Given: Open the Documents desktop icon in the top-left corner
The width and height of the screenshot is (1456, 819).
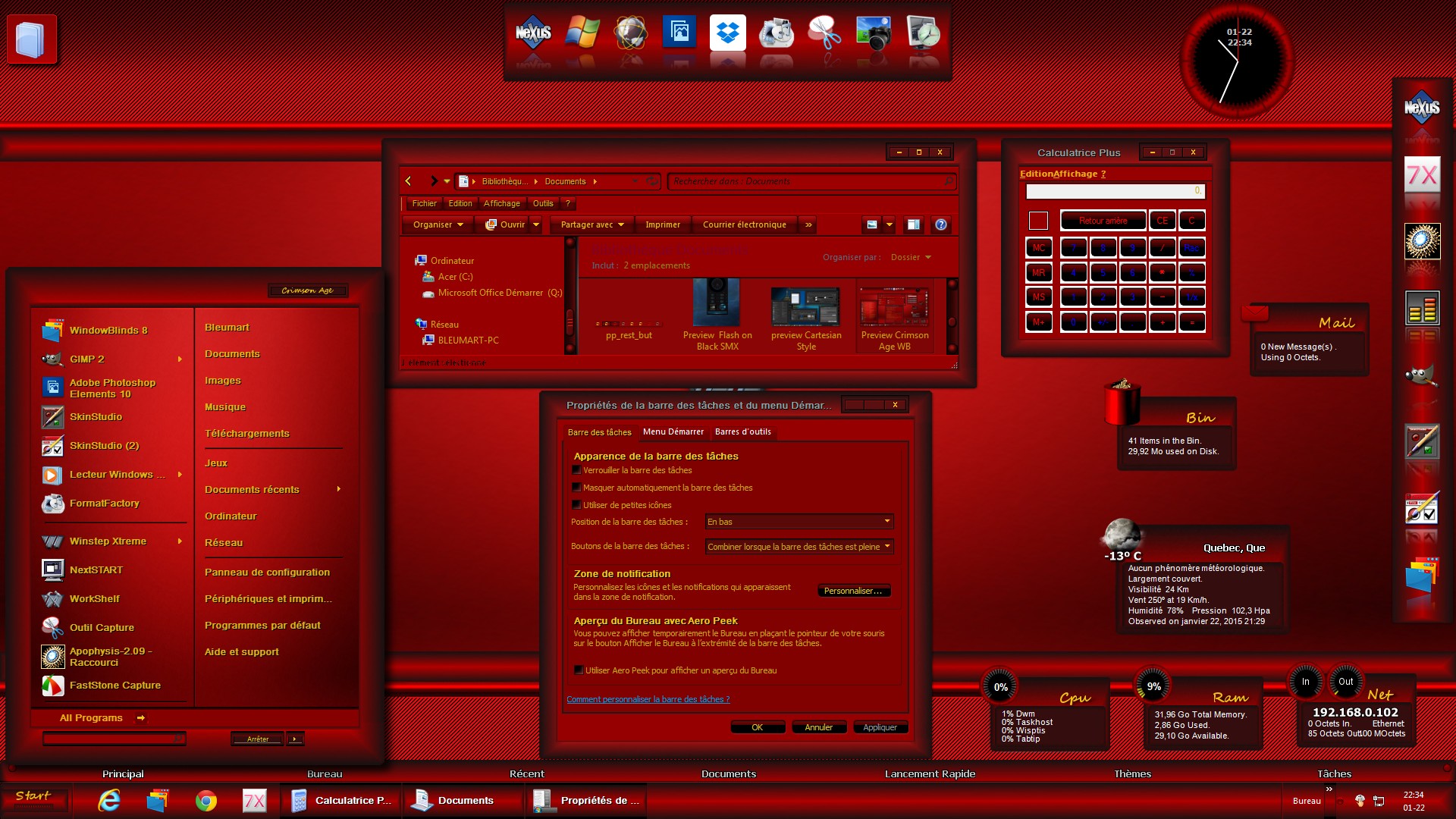Looking at the screenshot, I should [32, 39].
